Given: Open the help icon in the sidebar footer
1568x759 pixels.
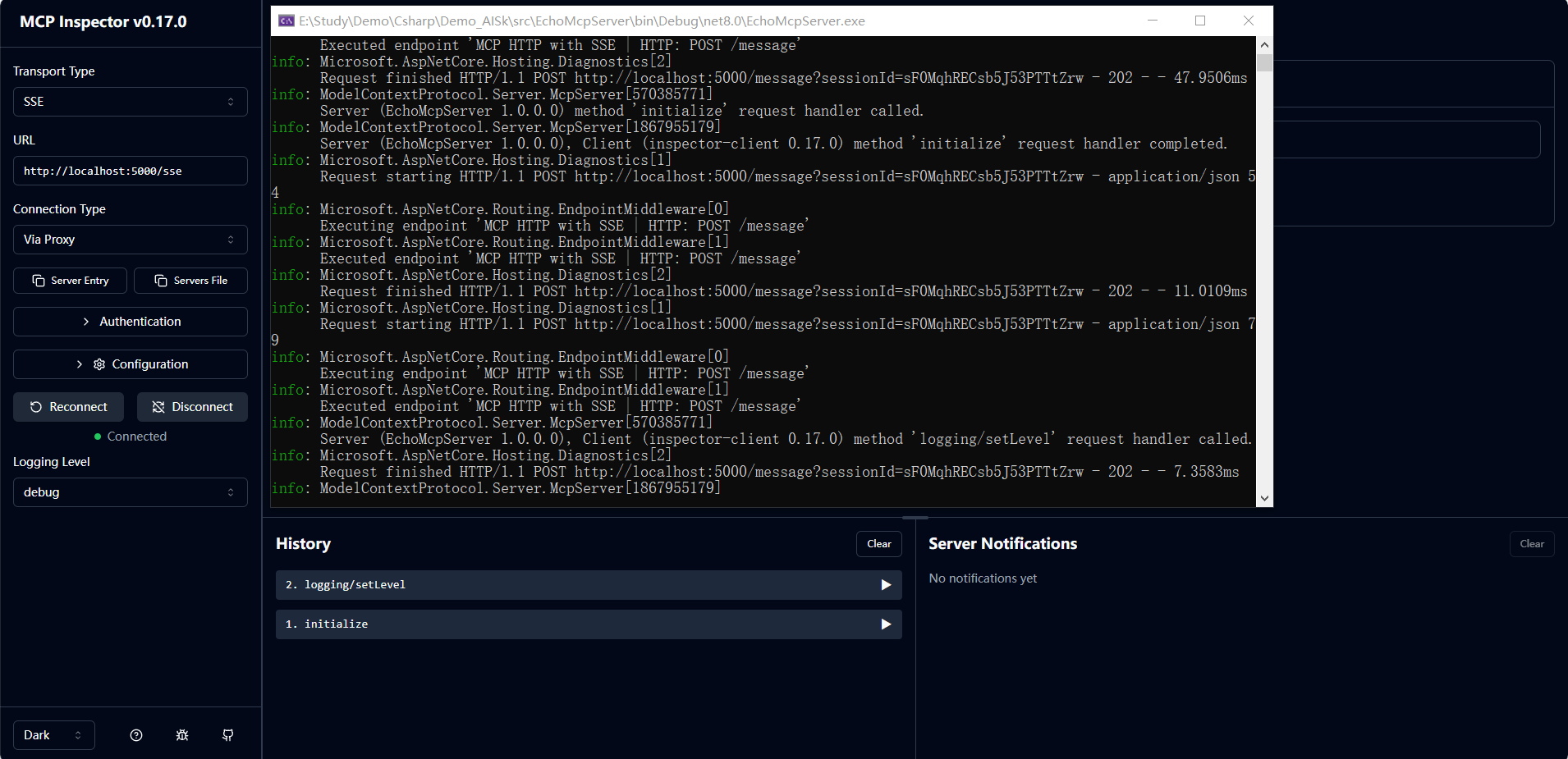Looking at the screenshot, I should 136,735.
